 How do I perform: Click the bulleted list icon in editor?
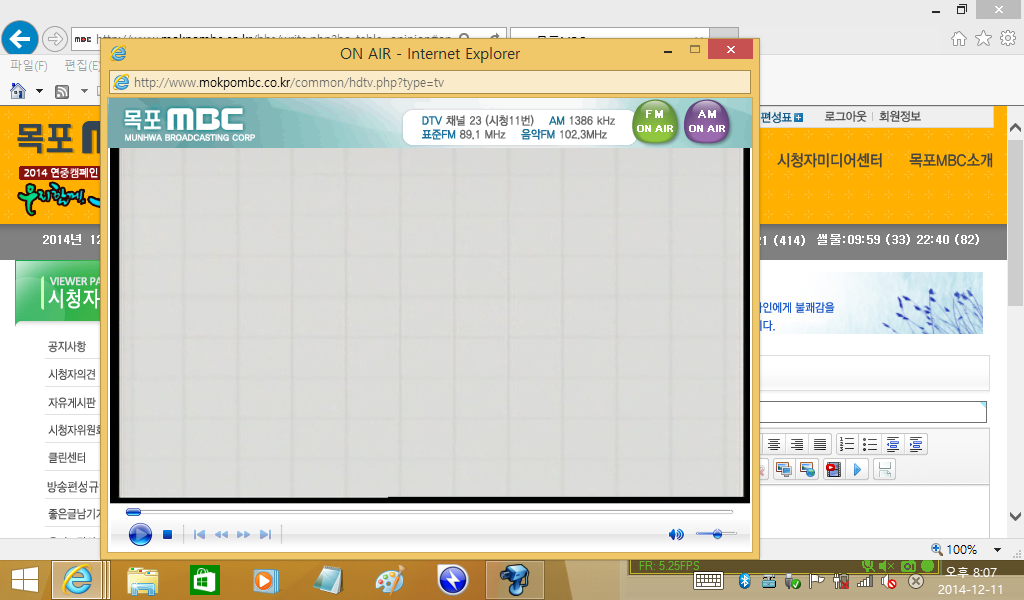[x=870, y=444]
